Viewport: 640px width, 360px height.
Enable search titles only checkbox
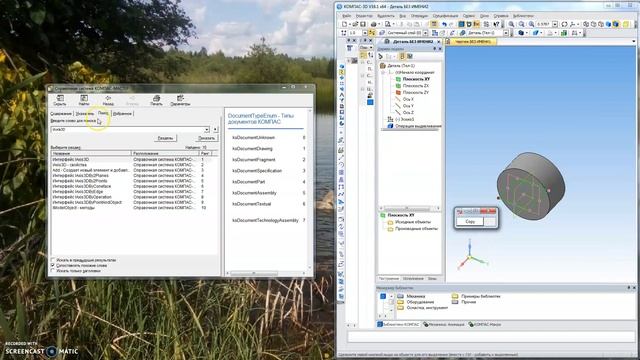pyautogui.click(x=53, y=271)
